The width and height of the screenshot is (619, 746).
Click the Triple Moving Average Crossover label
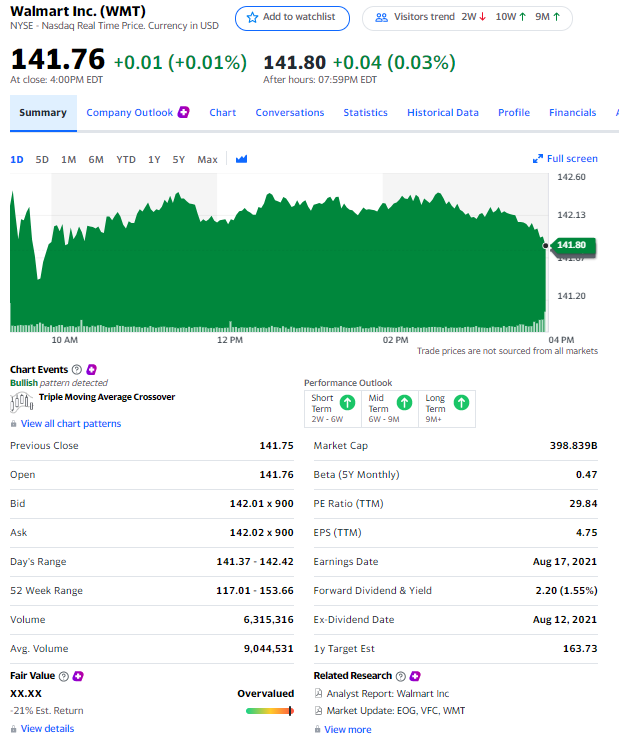coord(107,397)
